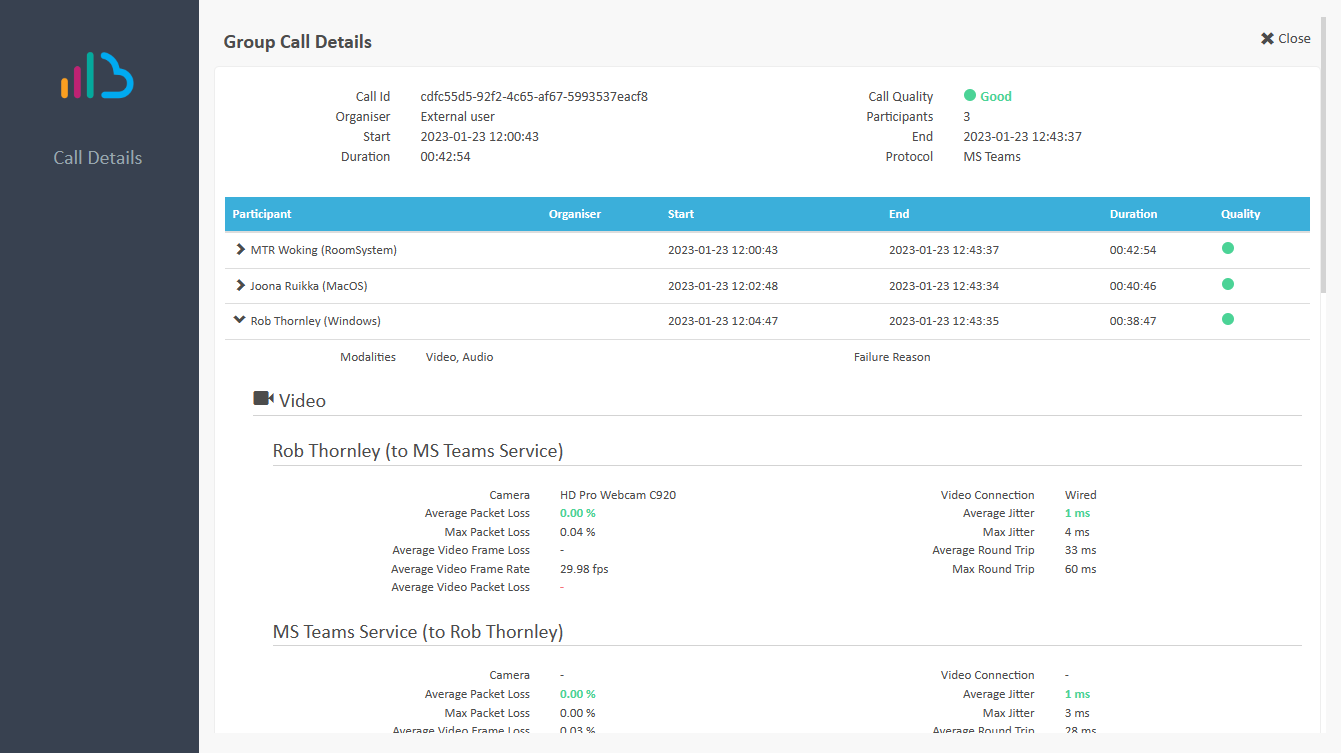
Task: Click Joona Ruikka (MacOS) participant name
Action: click(309, 286)
